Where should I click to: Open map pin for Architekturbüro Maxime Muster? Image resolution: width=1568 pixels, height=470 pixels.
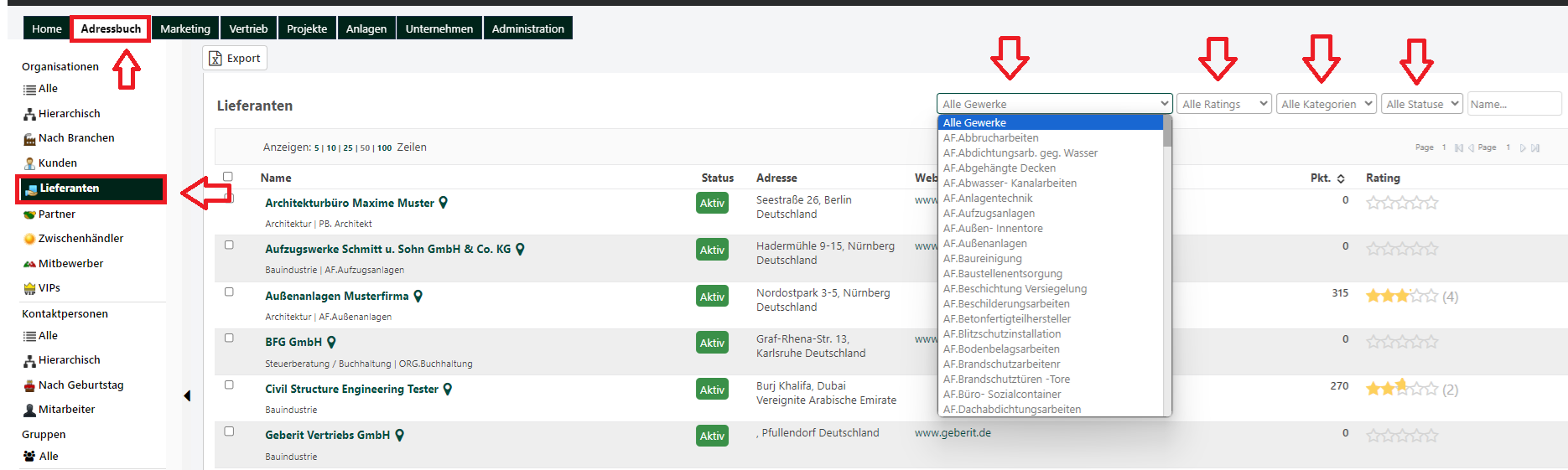[444, 203]
